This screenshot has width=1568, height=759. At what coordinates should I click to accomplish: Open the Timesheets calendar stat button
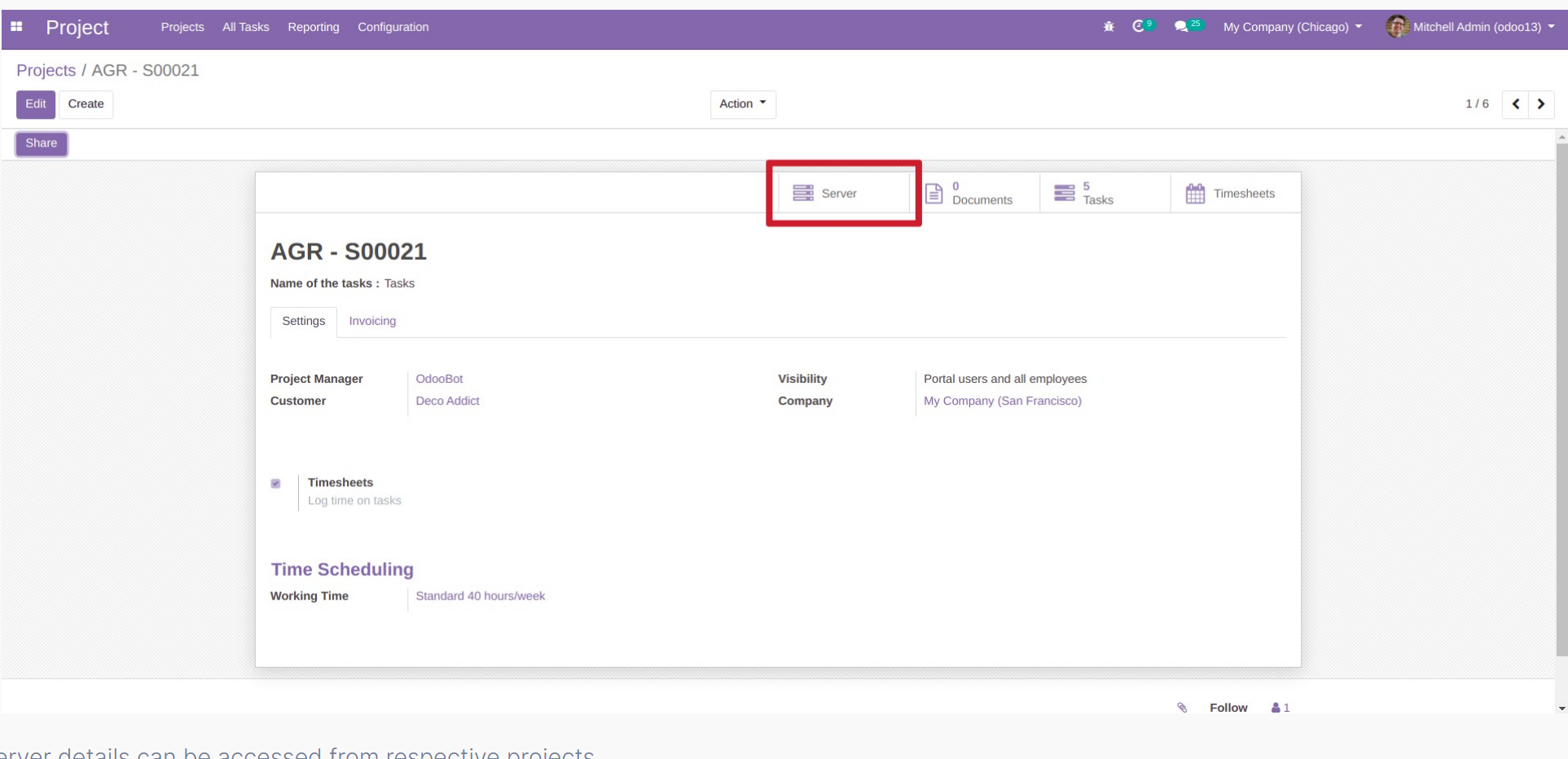(1236, 193)
